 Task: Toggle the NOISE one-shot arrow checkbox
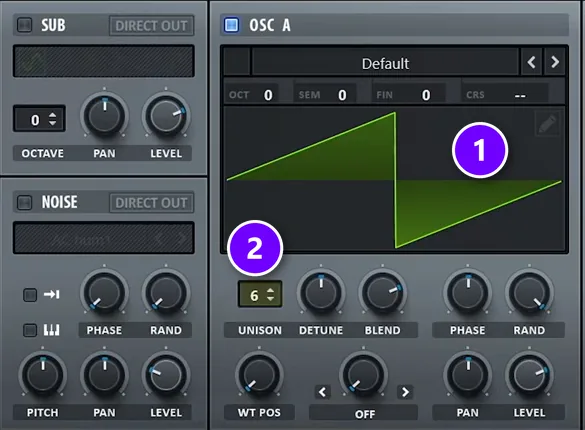pyautogui.click(x=30, y=295)
